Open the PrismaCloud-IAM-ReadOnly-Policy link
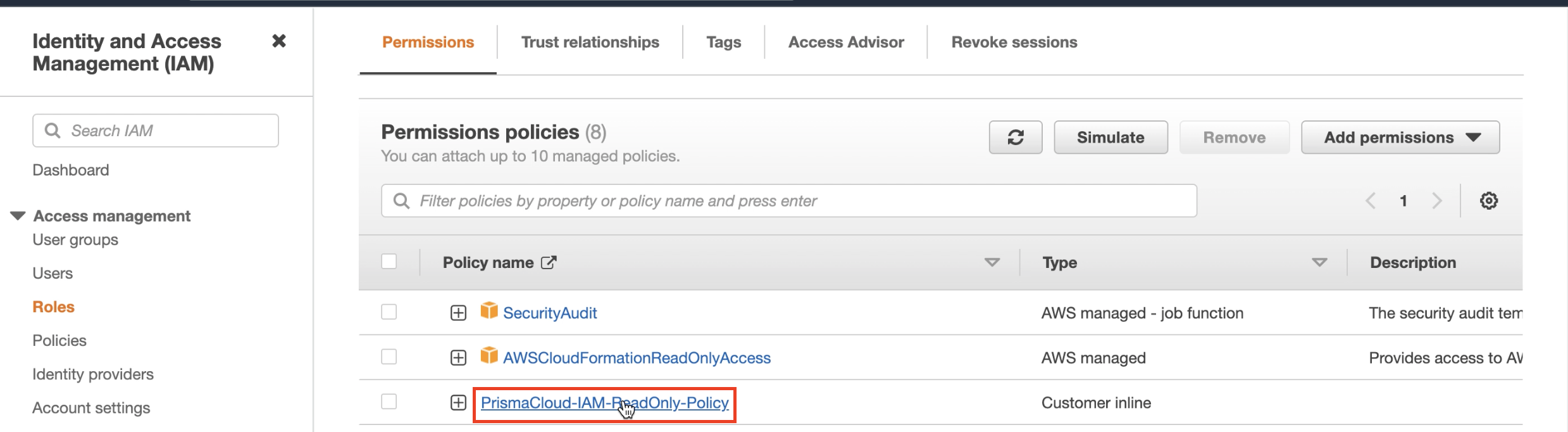This screenshot has width=1568, height=432. click(x=604, y=403)
